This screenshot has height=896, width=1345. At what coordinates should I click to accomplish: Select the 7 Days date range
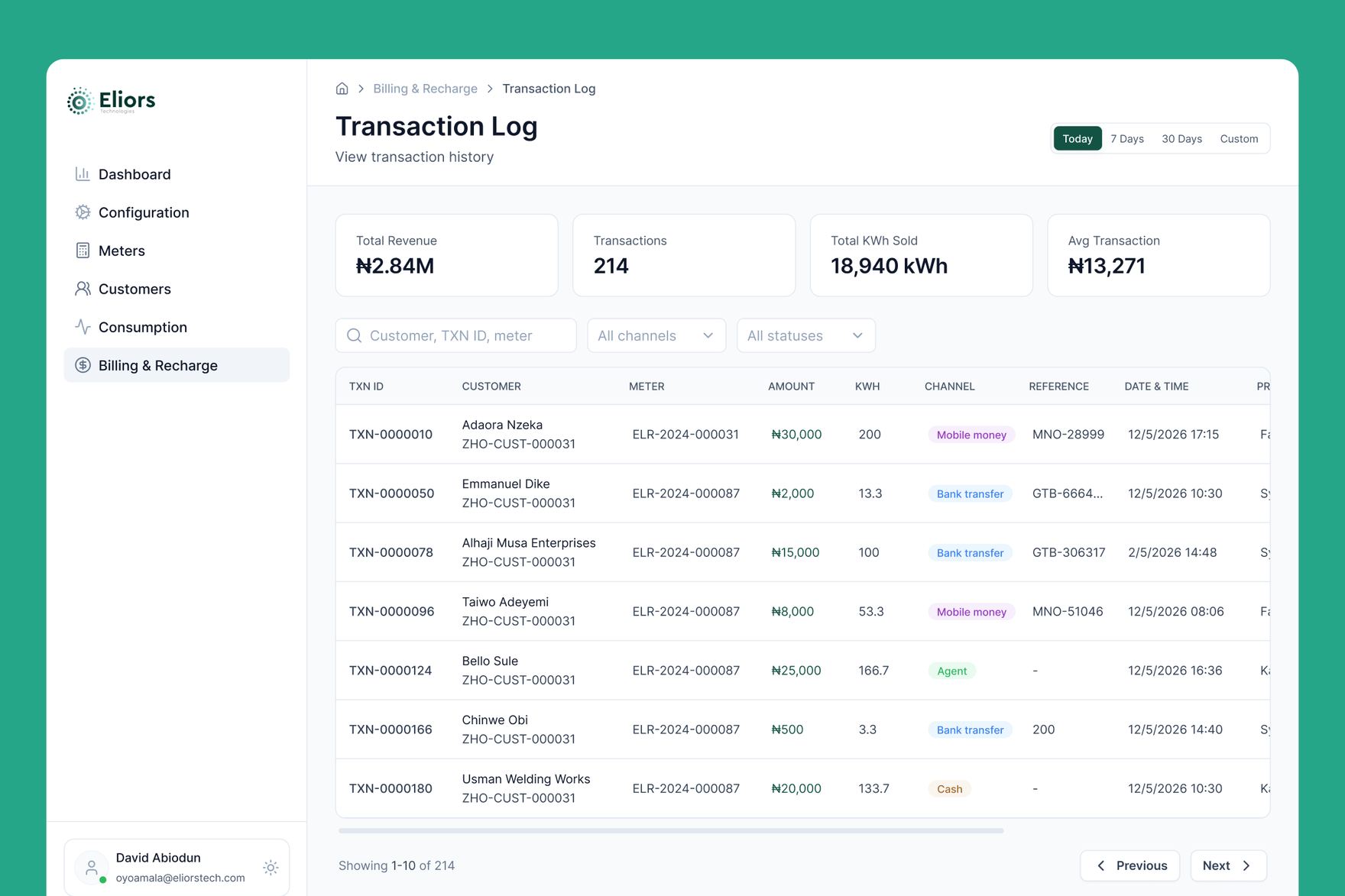pos(1127,138)
